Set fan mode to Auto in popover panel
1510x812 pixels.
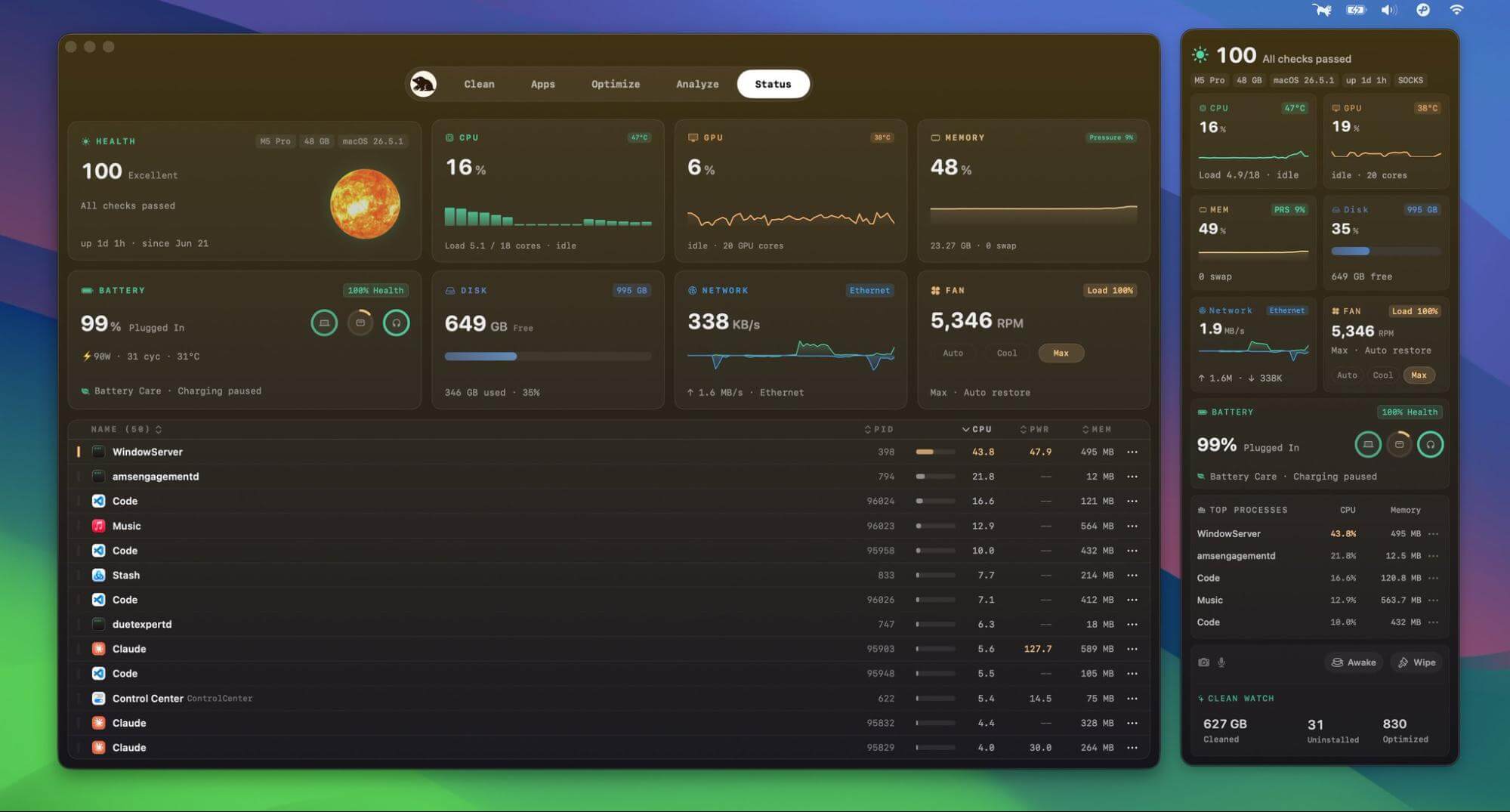(1346, 375)
